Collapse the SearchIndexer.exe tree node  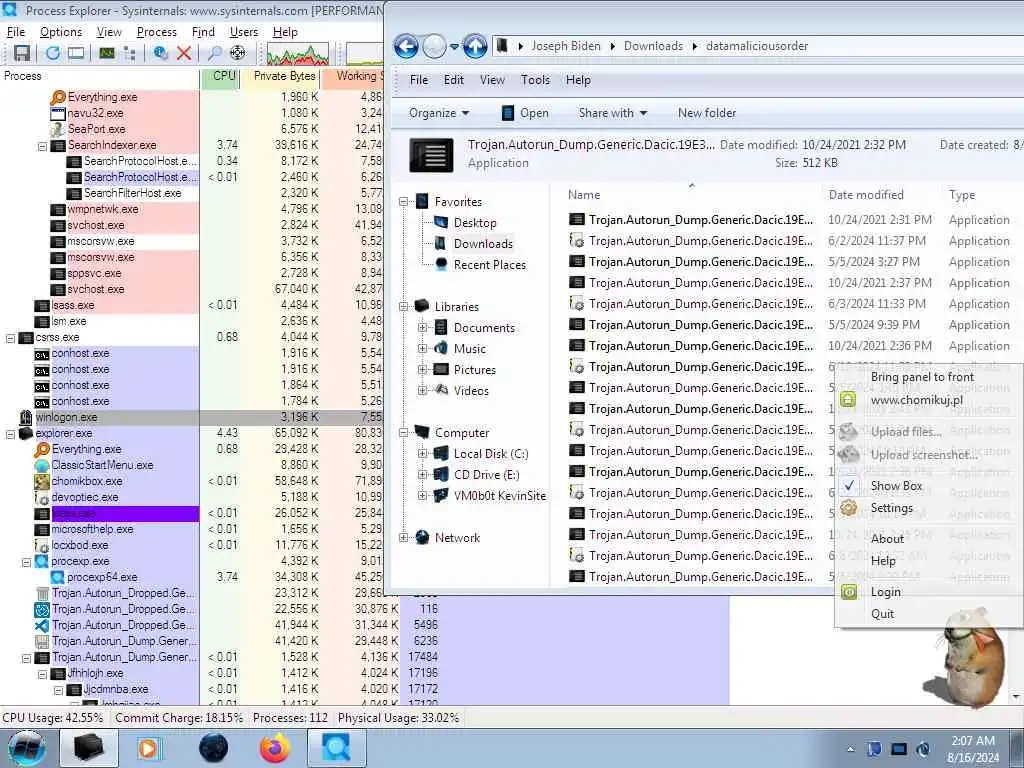tap(42, 146)
